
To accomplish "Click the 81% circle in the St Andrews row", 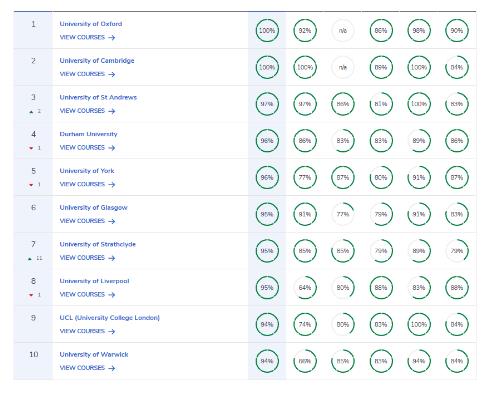I will point(381,104).
